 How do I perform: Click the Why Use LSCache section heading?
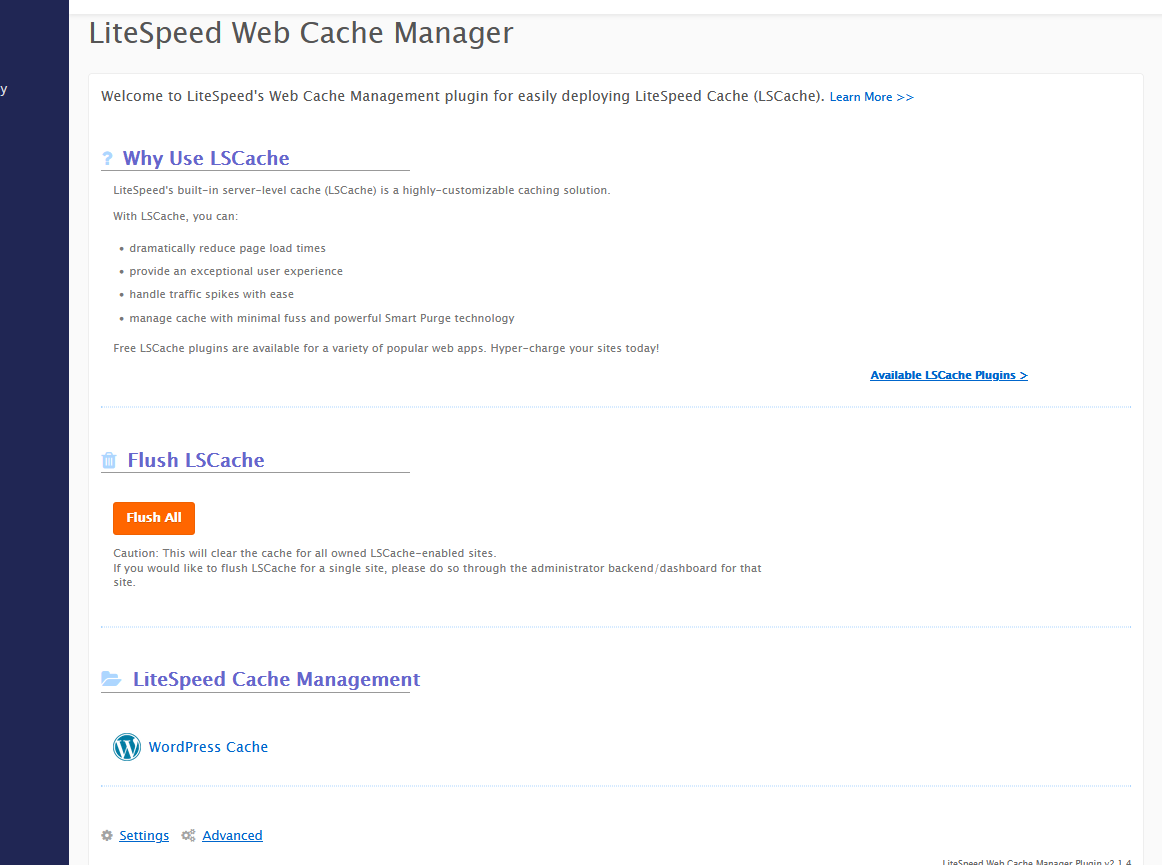pyautogui.click(x=205, y=158)
